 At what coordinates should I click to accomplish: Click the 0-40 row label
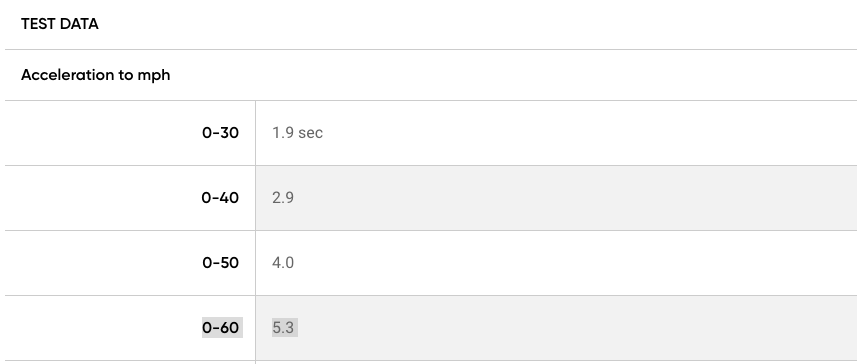click(x=220, y=197)
